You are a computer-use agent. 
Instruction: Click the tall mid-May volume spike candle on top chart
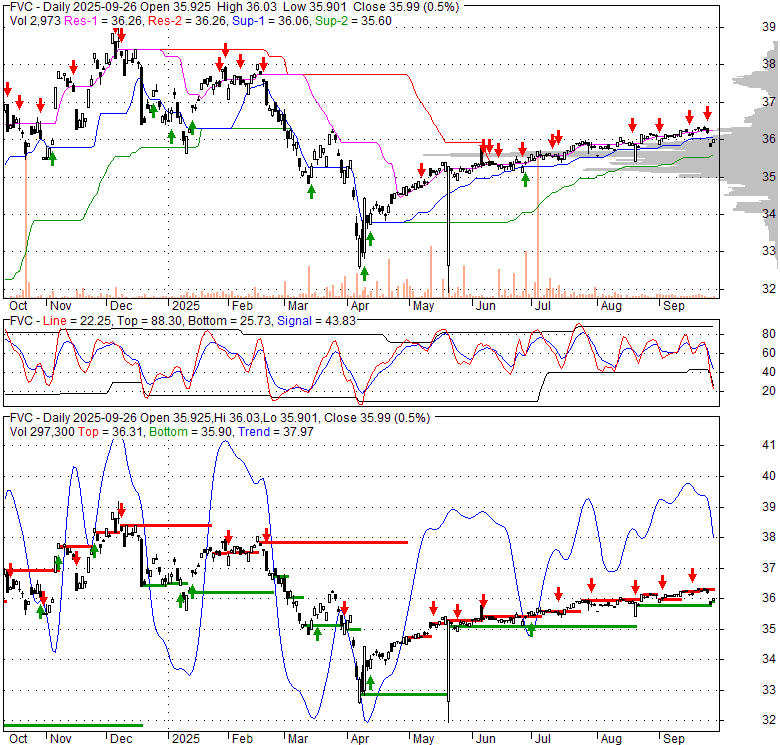click(x=448, y=226)
